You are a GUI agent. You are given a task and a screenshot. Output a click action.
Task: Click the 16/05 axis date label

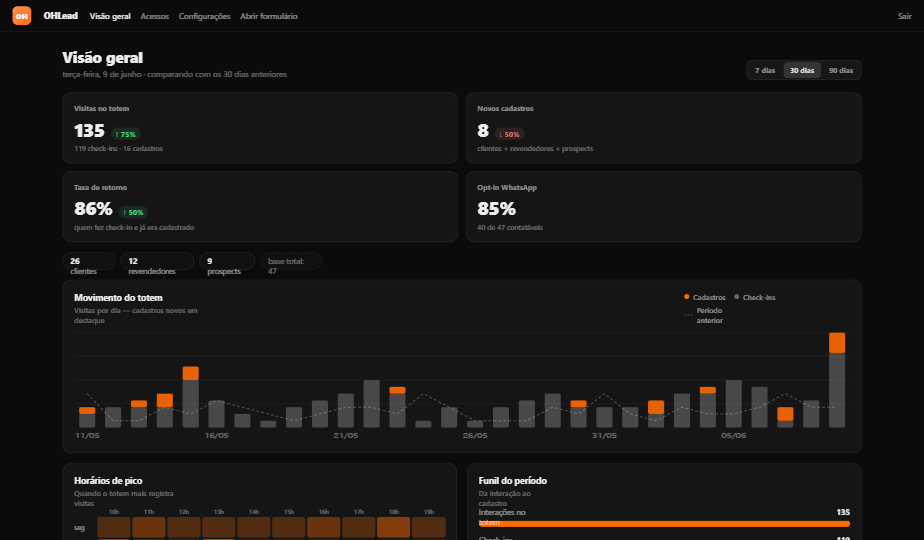[x=217, y=436]
